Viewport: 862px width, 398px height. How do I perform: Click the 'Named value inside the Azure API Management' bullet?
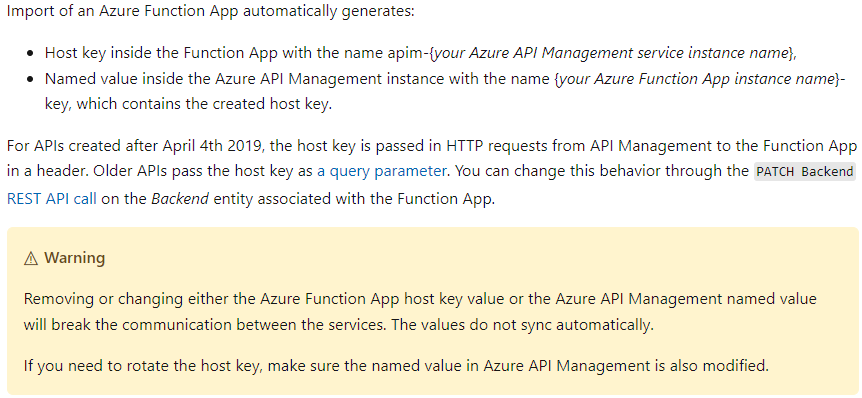pyautogui.click(x=445, y=92)
